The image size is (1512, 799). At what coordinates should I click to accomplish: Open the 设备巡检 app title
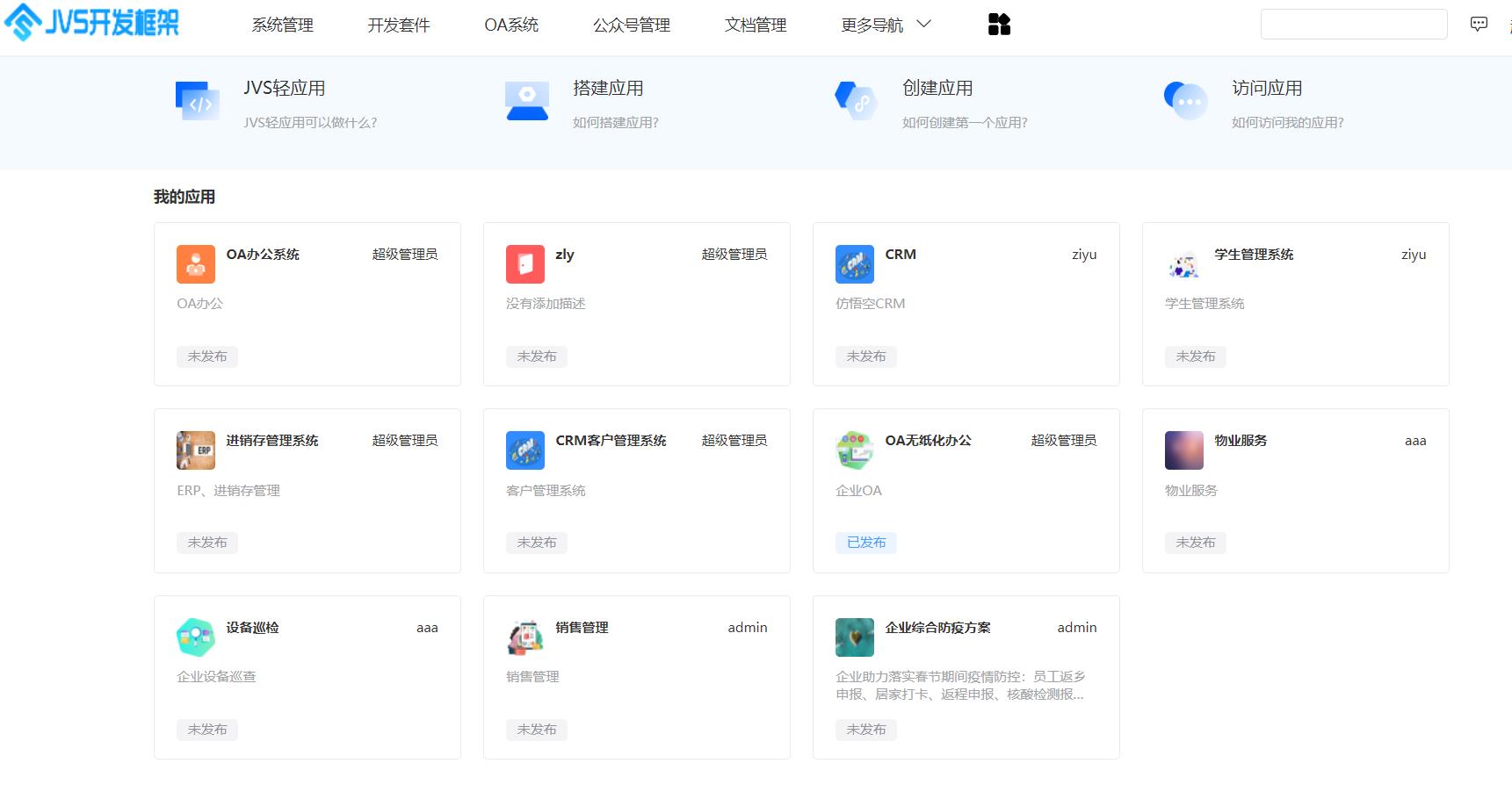252,628
